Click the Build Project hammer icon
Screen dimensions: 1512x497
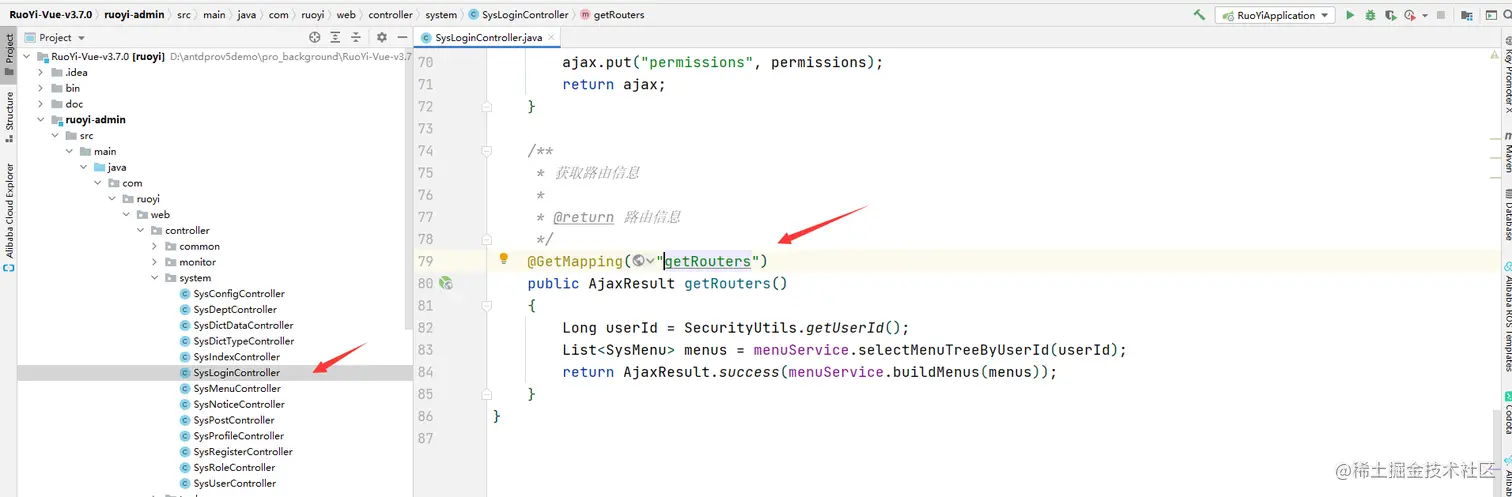[x=1199, y=15]
